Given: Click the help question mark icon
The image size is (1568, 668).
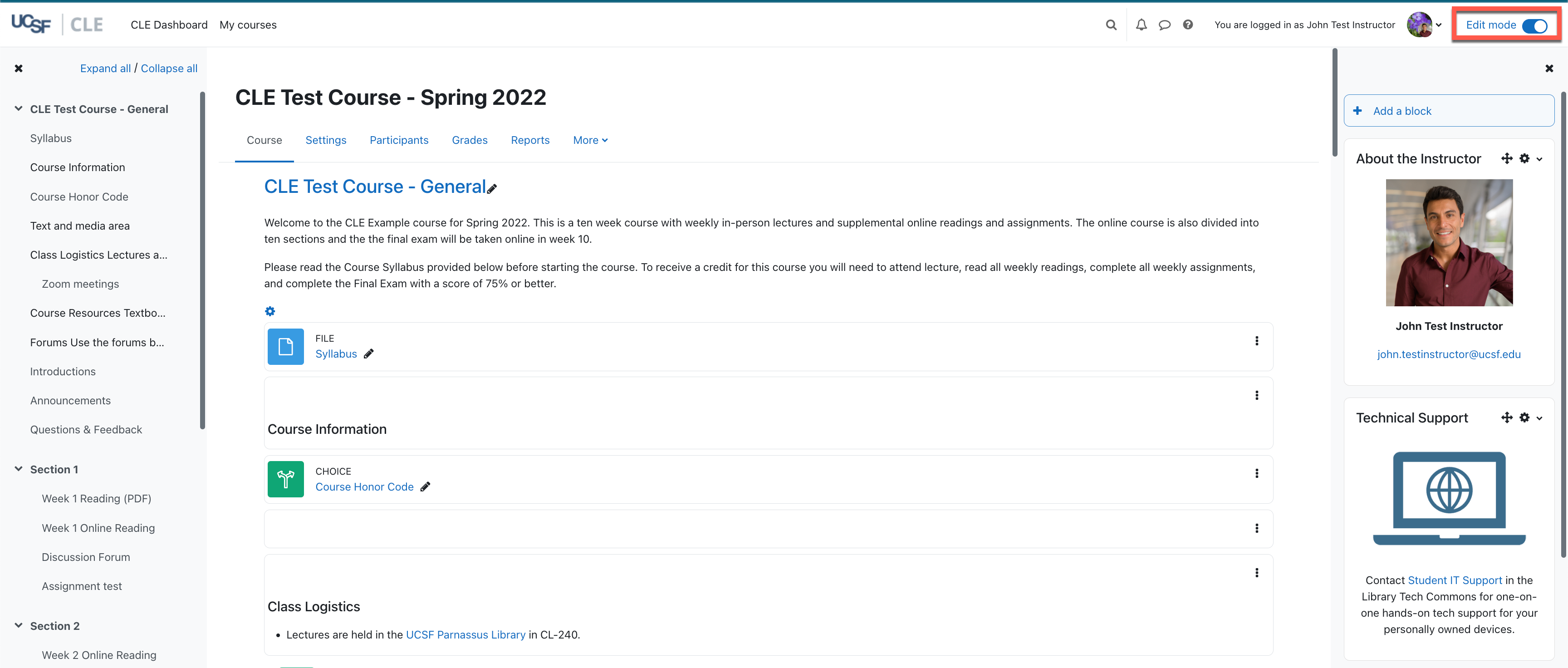Looking at the screenshot, I should pos(1187,25).
